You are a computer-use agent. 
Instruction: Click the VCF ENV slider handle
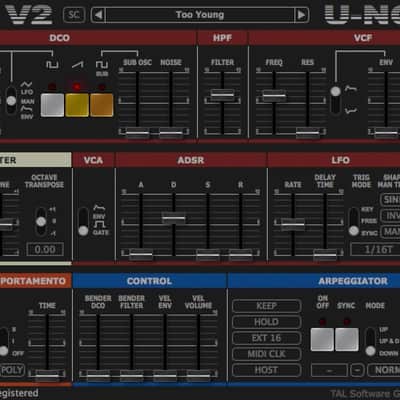pyautogui.click(x=386, y=133)
